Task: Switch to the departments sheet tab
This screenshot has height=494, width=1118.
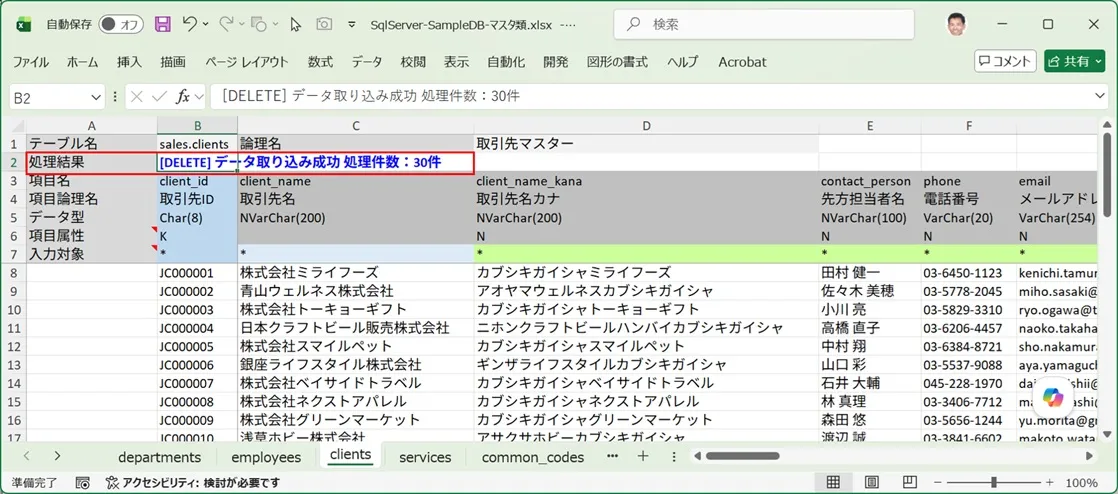Action: [x=159, y=457]
